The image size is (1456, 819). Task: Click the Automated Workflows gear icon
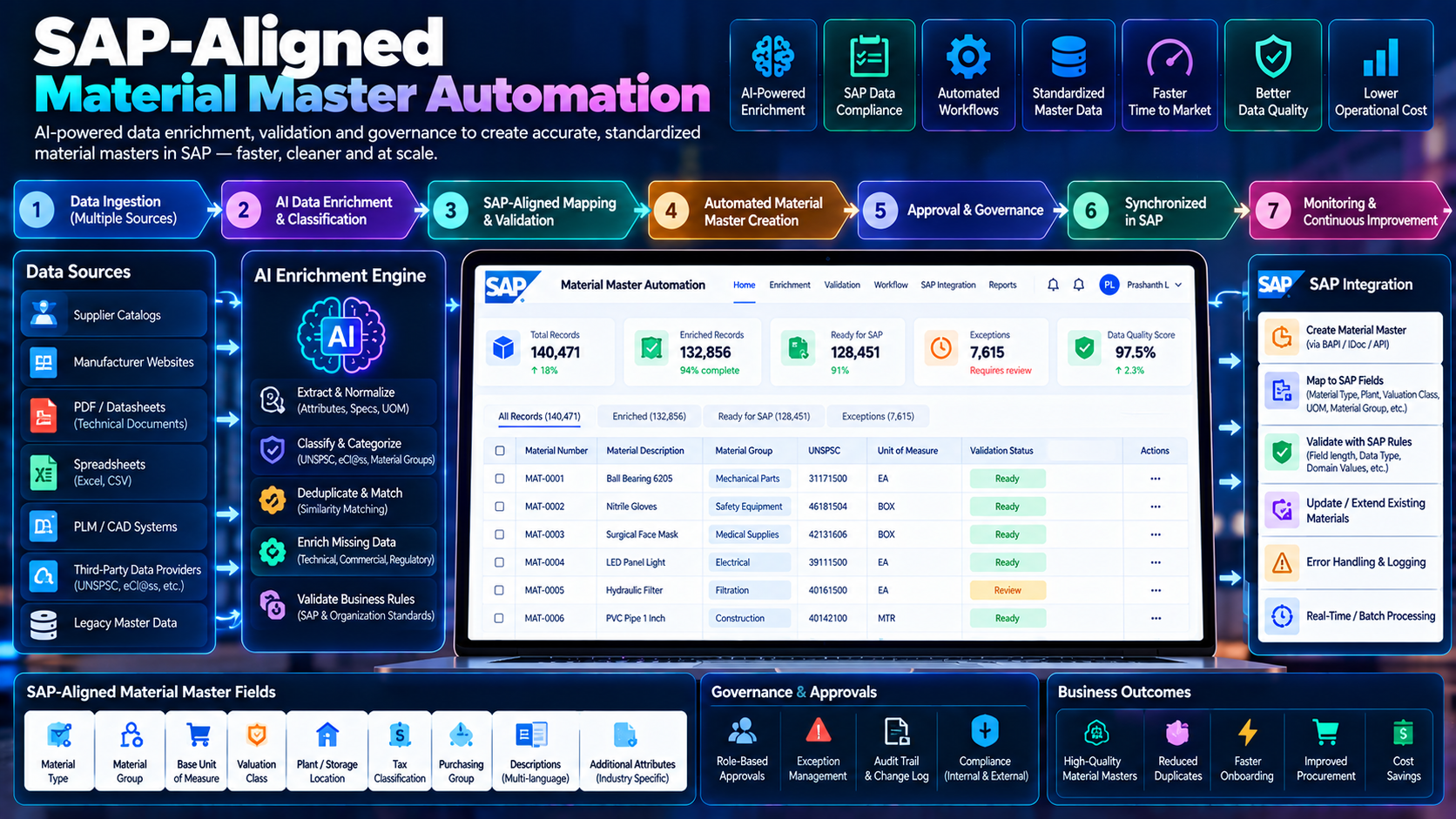pos(968,57)
